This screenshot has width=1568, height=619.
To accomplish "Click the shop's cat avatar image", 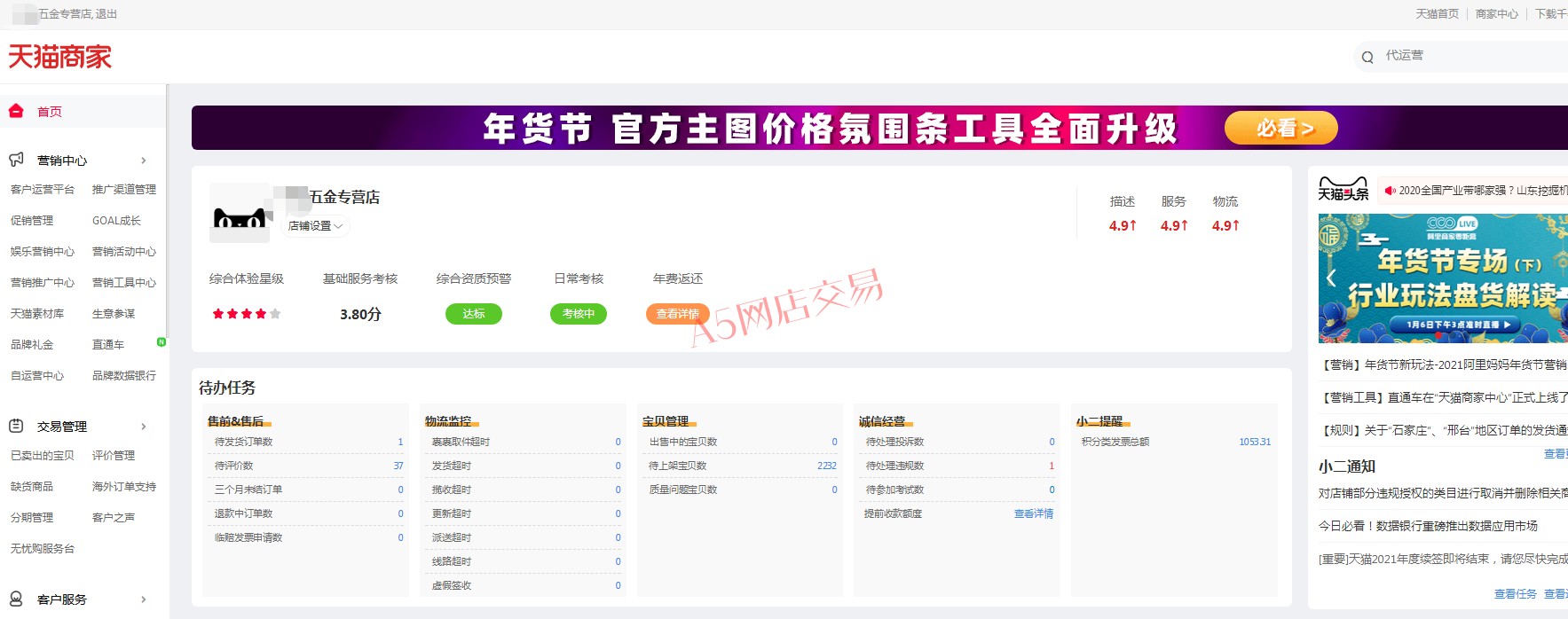I will click(x=240, y=213).
